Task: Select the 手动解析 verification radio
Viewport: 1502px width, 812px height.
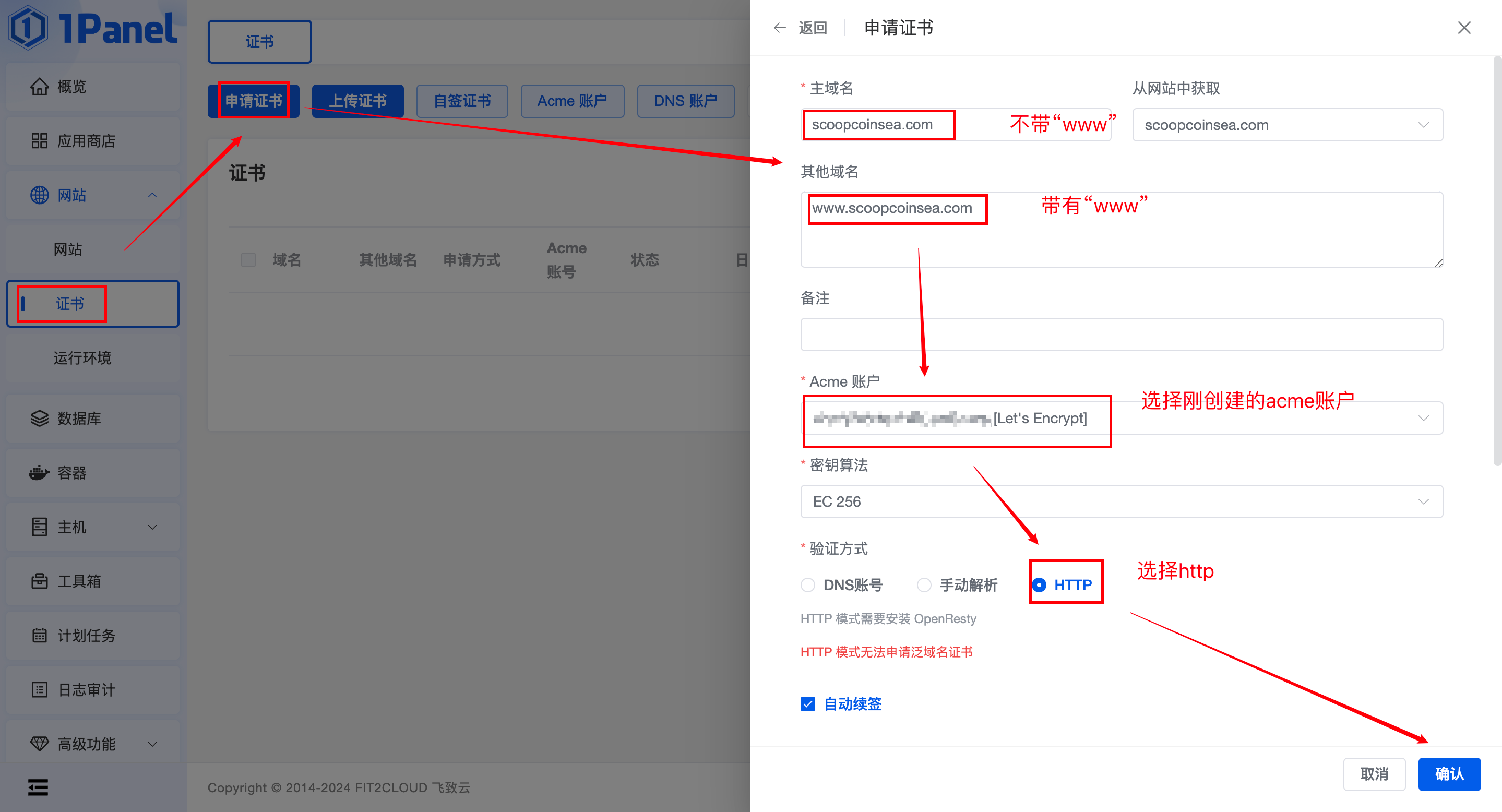Action: 924,584
